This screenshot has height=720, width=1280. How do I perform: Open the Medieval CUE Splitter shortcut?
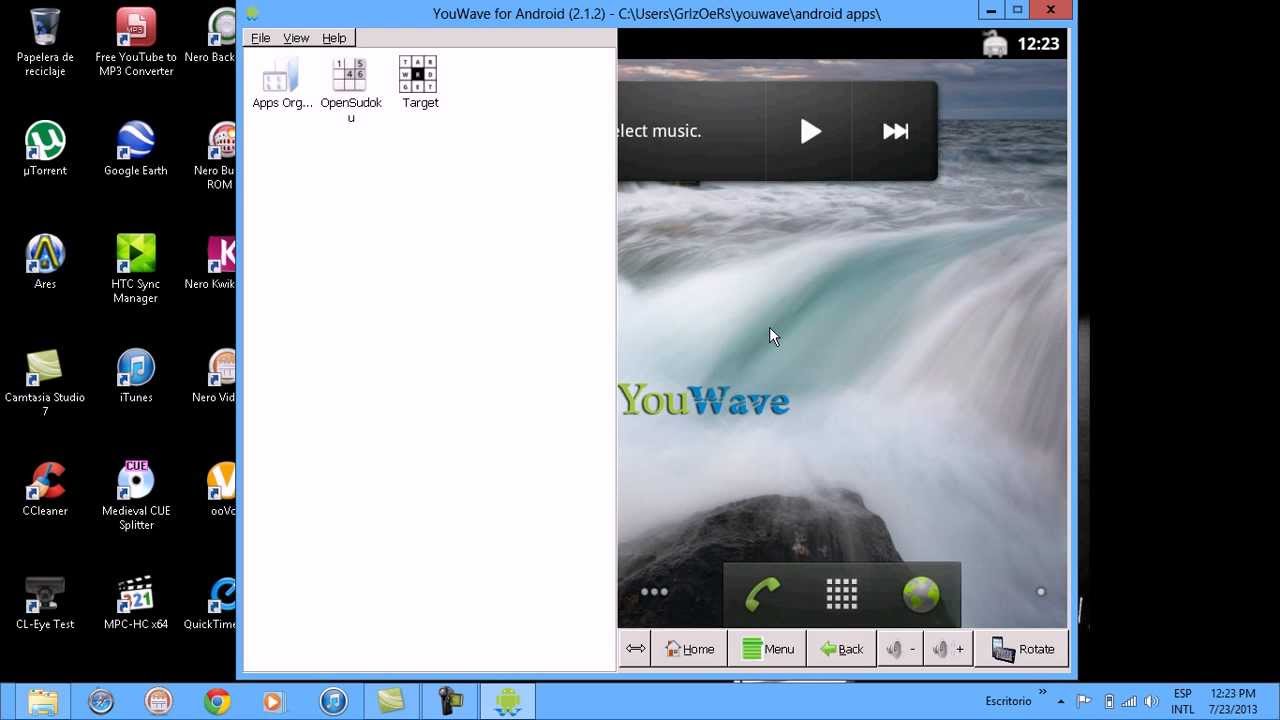136,495
